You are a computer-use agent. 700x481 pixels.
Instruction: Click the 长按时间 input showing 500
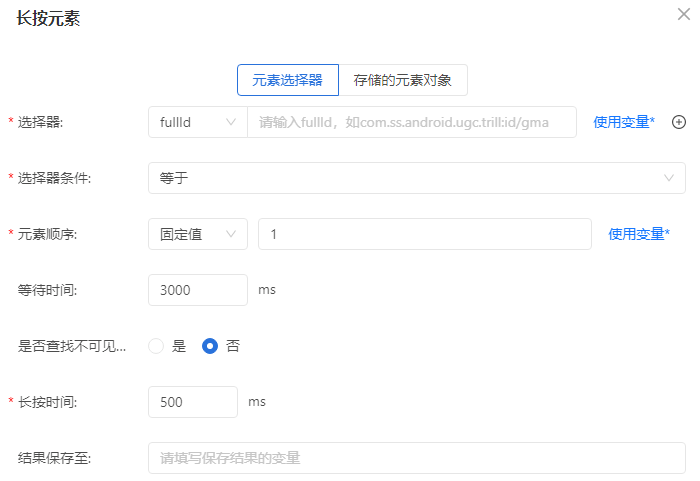click(x=192, y=402)
